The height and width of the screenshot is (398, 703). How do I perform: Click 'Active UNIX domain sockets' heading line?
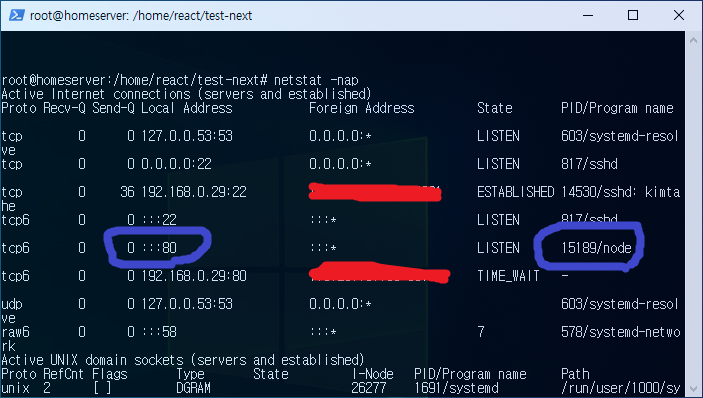pos(183,360)
